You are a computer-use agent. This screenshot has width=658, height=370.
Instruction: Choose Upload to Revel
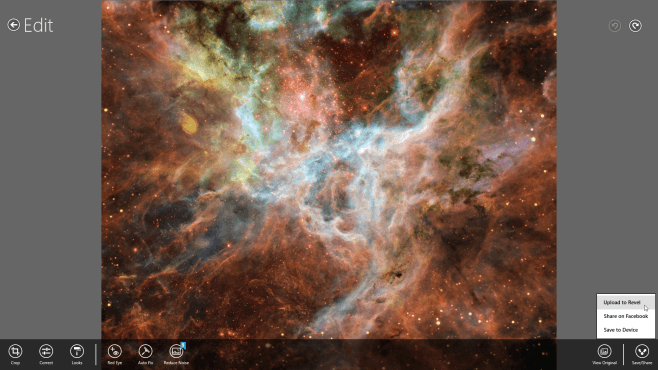(x=626, y=302)
